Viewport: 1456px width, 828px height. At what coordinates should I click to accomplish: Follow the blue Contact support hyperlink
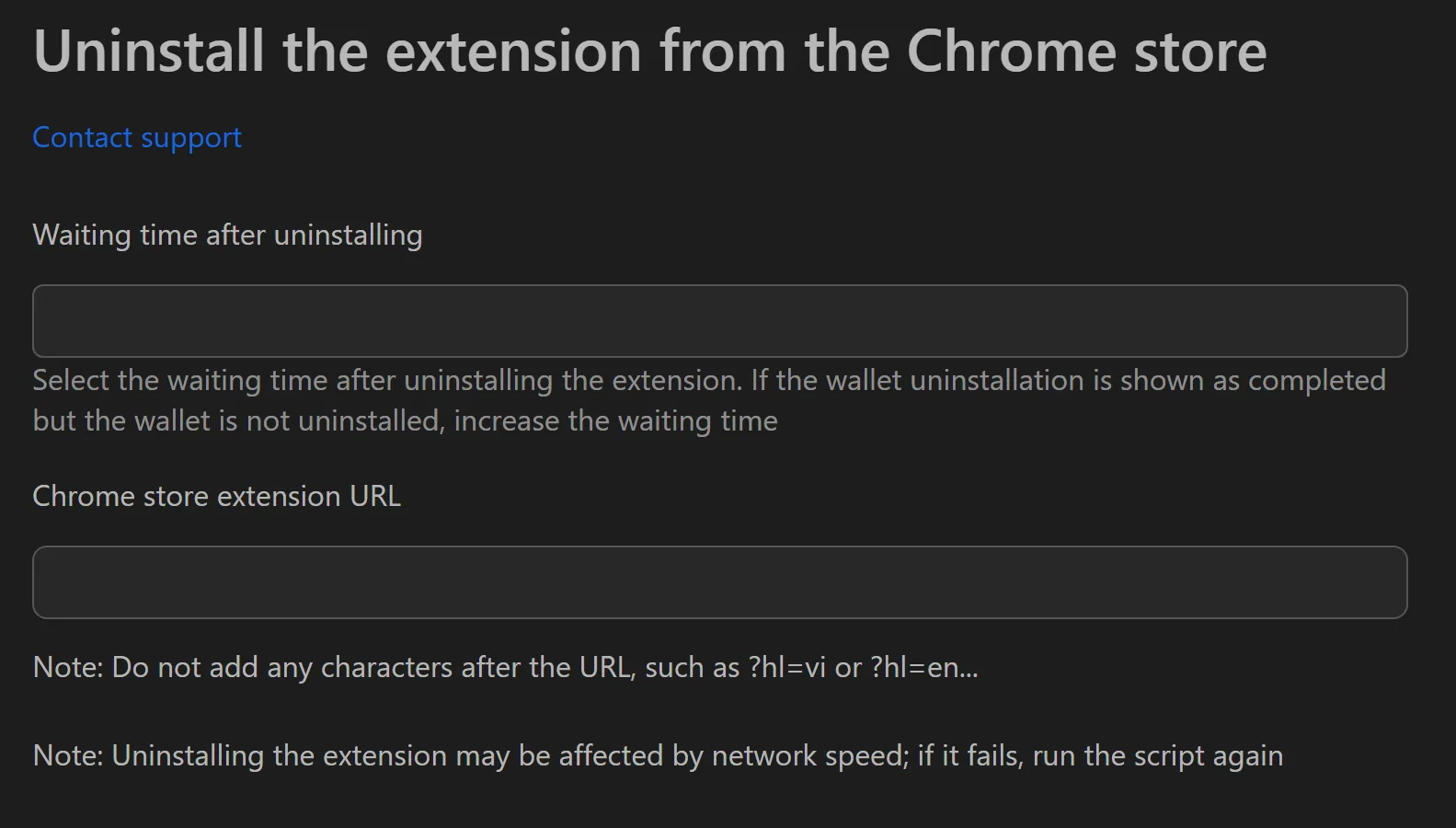point(136,136)
